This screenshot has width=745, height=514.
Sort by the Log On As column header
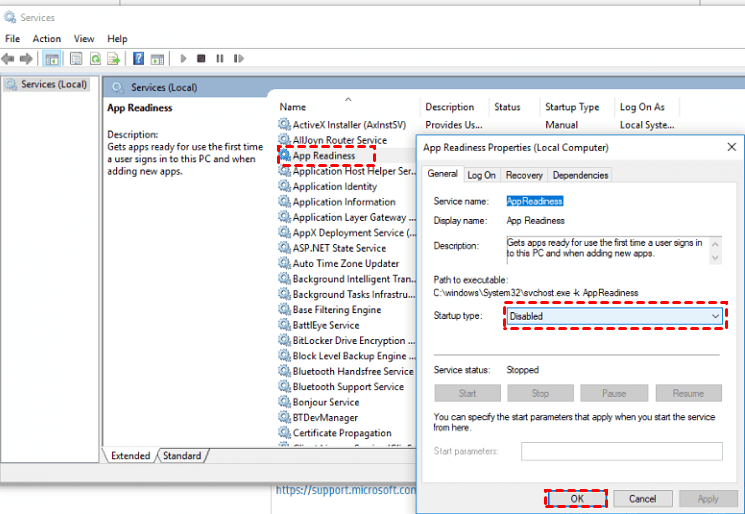(x=642, y=107)
